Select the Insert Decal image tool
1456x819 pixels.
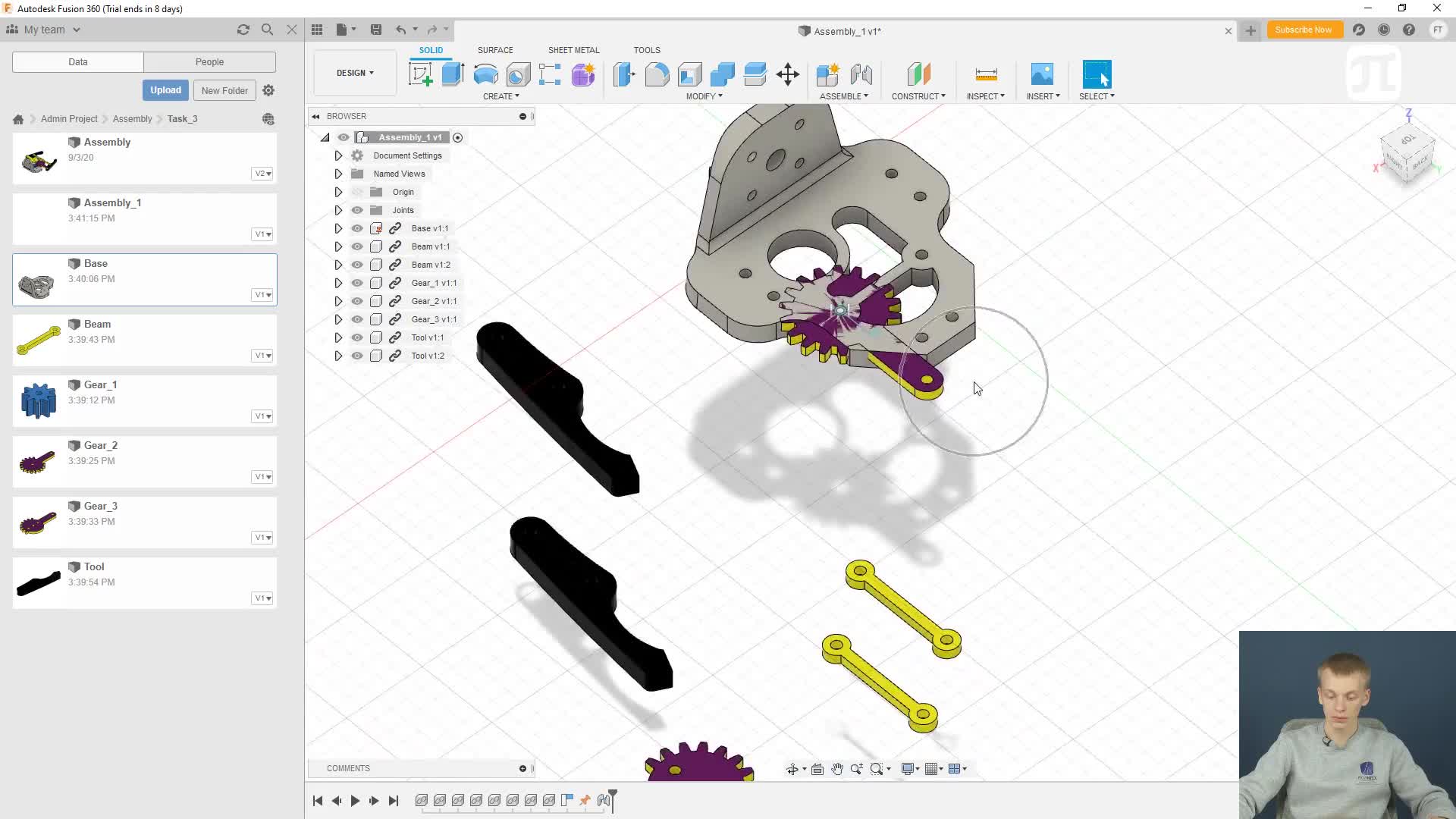(1042, 74)
